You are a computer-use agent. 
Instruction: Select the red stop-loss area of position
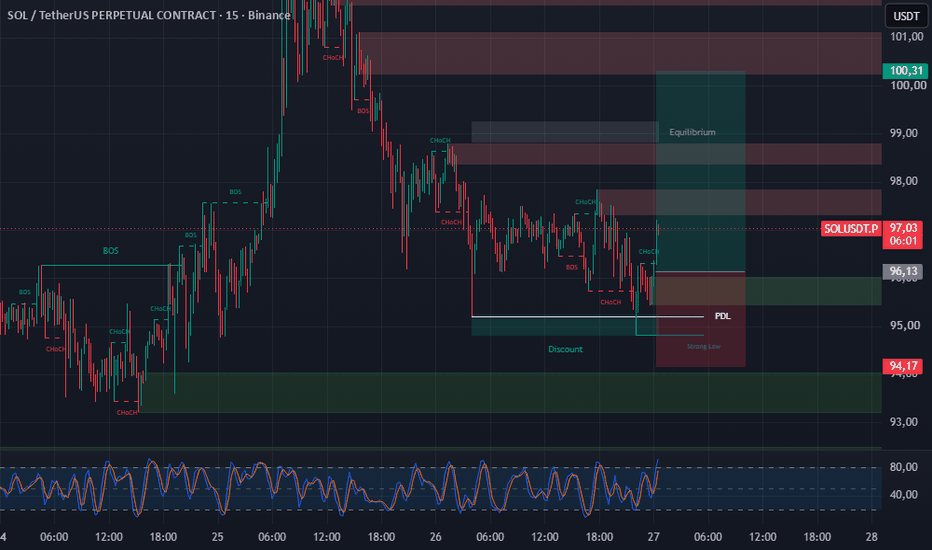701,319
